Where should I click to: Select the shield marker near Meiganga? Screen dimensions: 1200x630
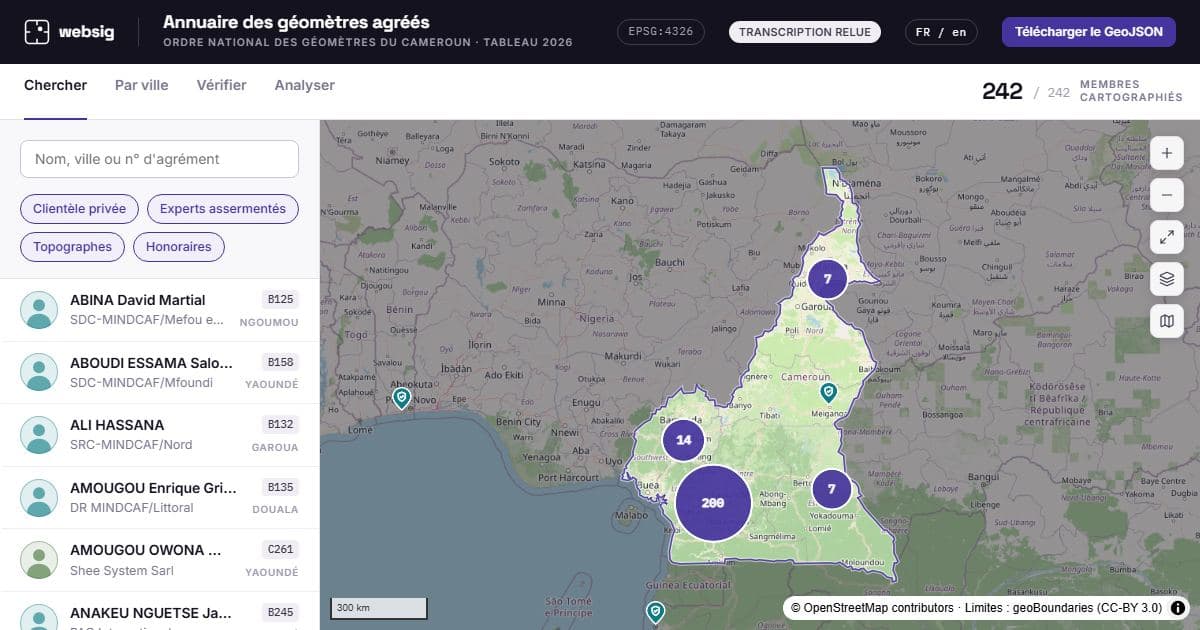(828, 392)
